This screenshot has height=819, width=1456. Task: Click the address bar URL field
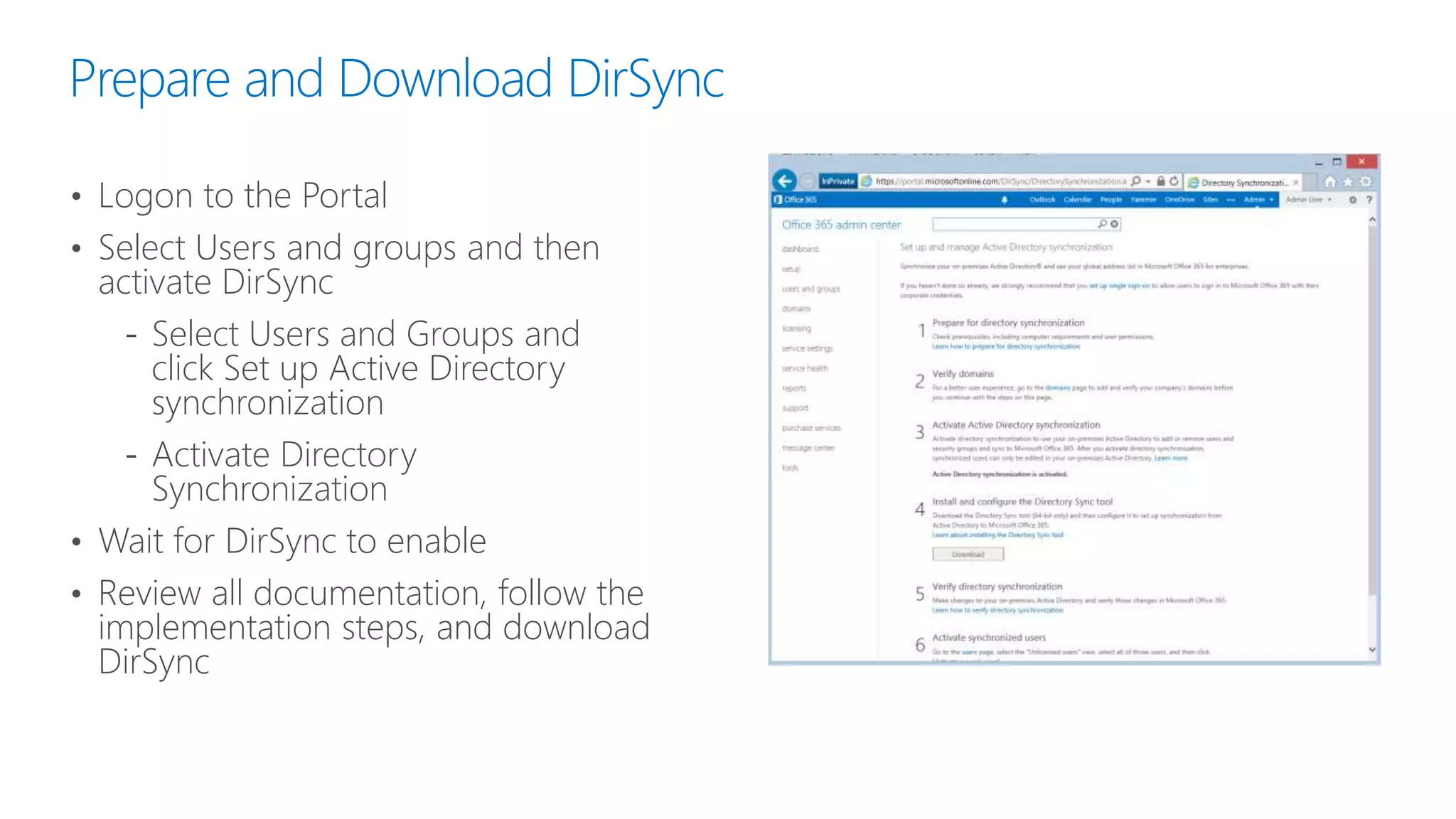(x=1000, y=181)
